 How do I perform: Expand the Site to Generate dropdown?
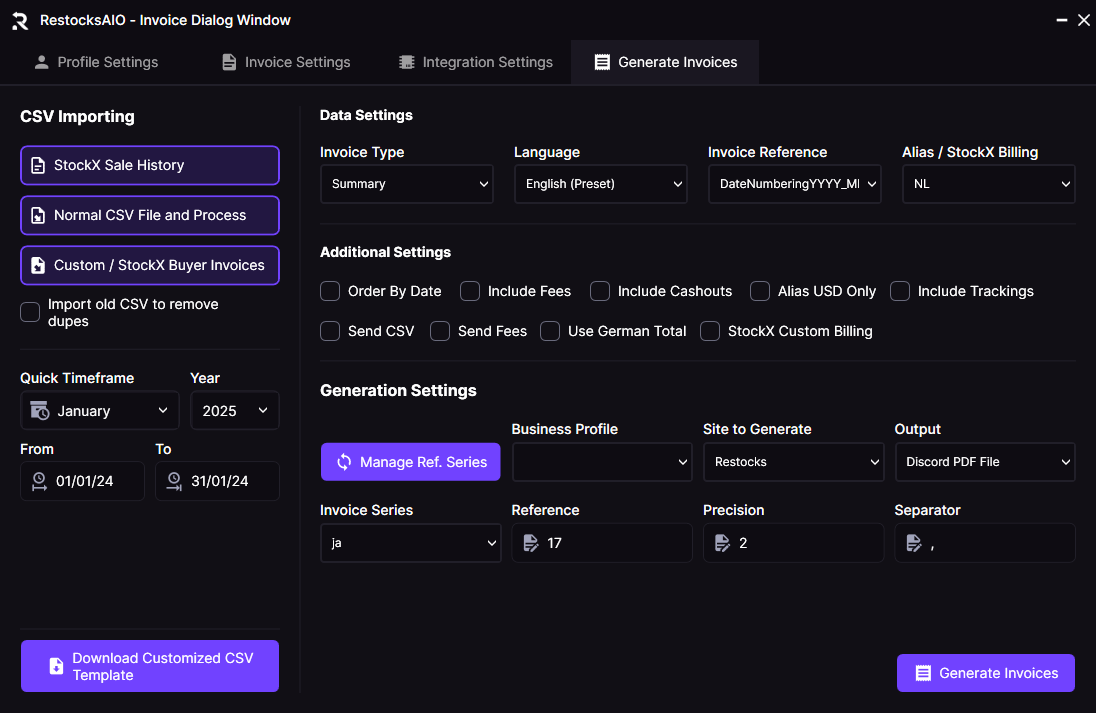pos(793,462)
